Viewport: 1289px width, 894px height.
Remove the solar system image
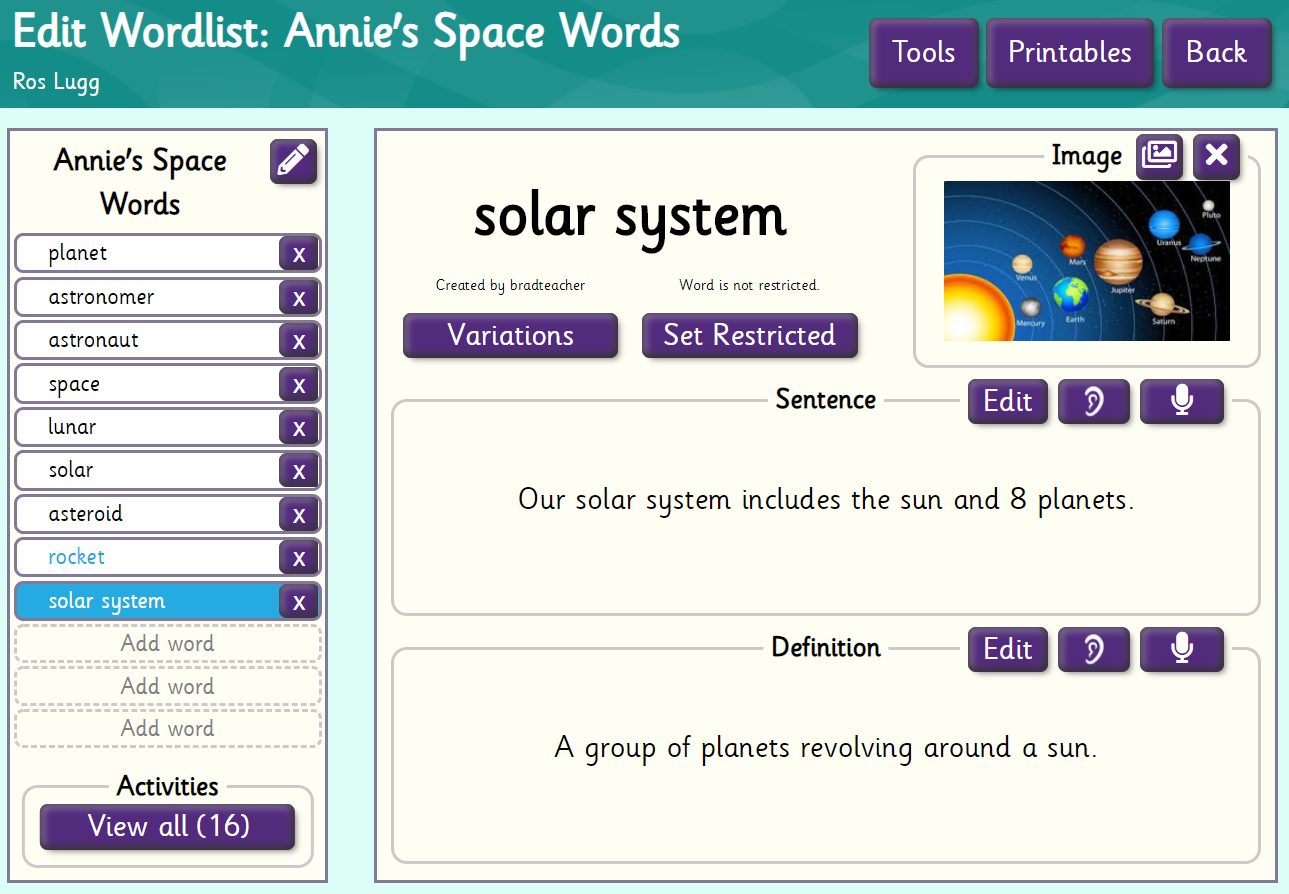[1216, 156]
